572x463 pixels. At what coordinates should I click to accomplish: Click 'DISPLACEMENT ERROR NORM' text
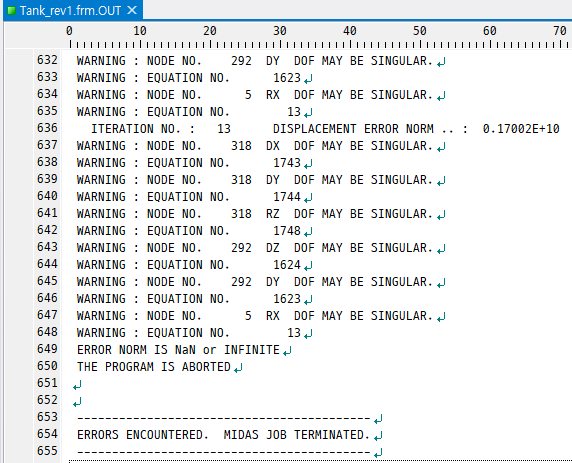[x=353, y=129]
